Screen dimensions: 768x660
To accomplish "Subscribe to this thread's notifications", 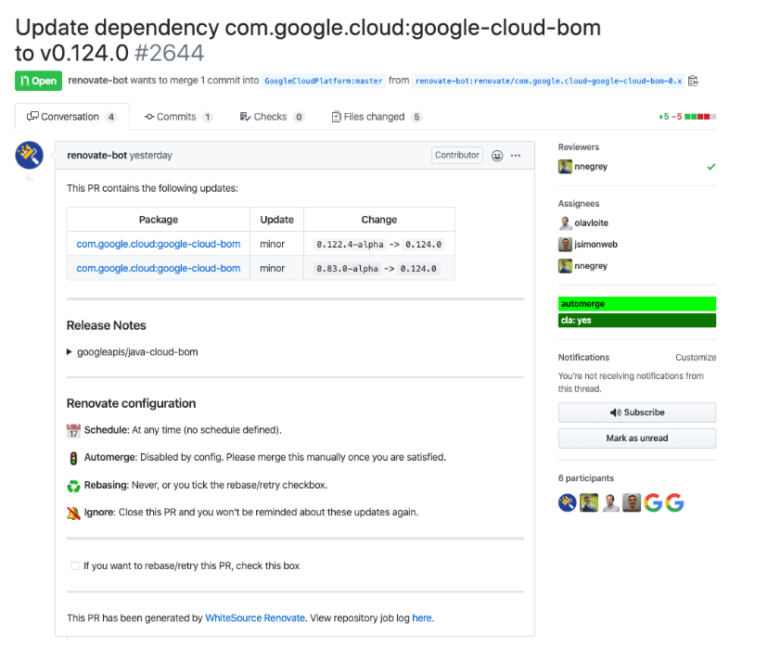I will (x=637, y=412).
